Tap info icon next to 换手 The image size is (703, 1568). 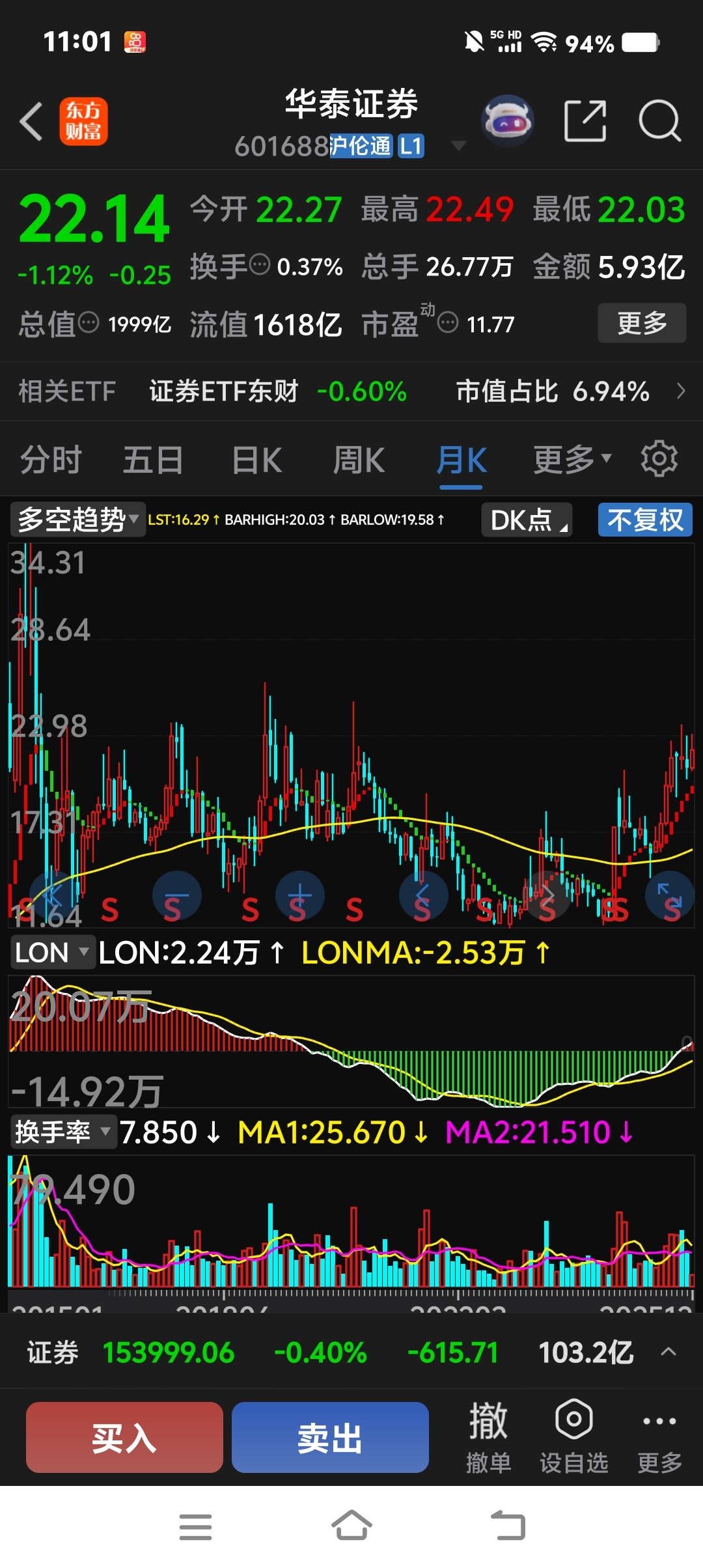tap(260, 265)
